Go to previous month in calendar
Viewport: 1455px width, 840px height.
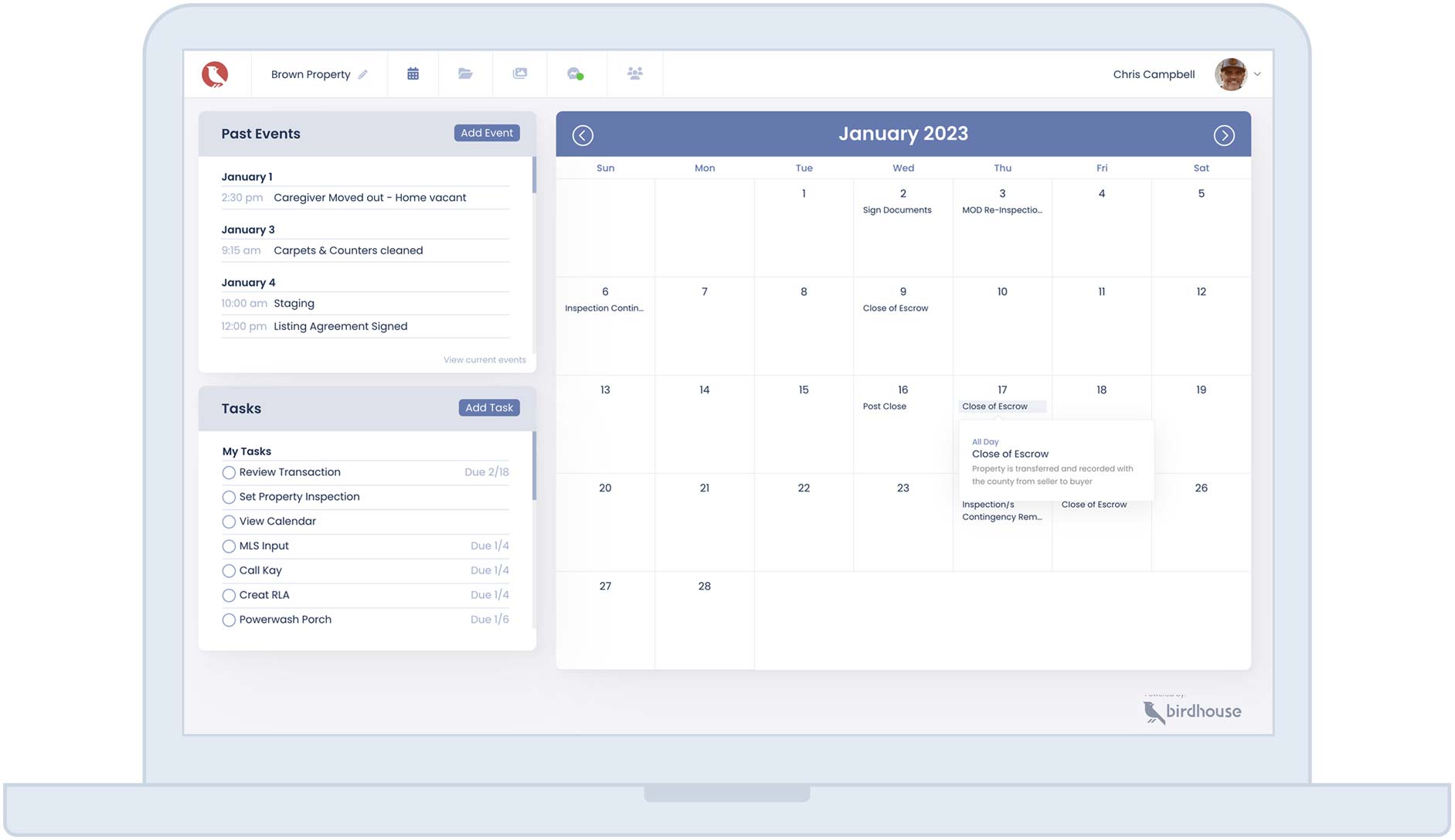point(583,135)
